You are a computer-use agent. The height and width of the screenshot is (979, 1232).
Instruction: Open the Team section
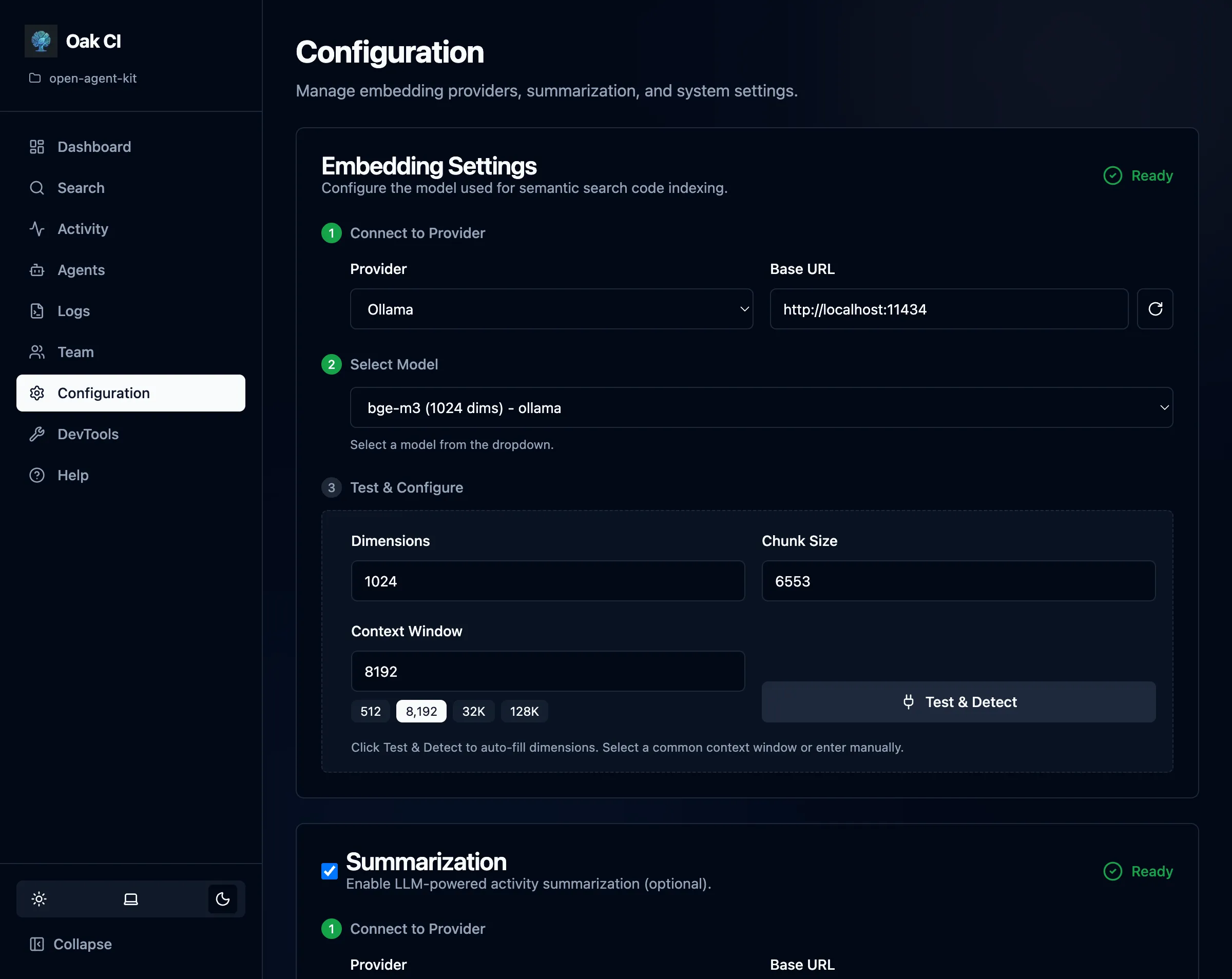[74, 352]
